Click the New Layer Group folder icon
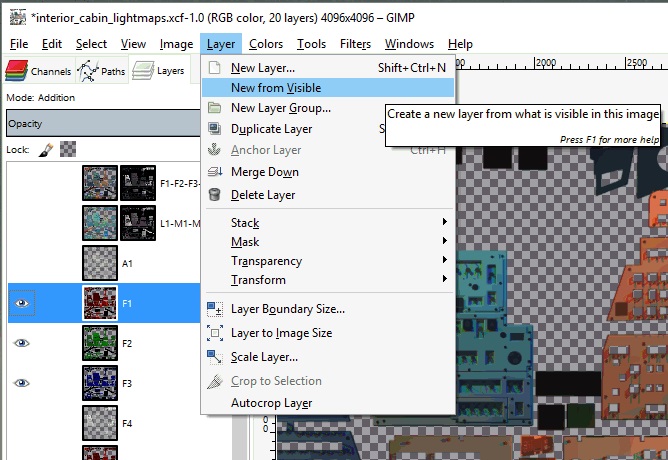The height and width of the screenshot is (460, 668). (x=214, y=108)
